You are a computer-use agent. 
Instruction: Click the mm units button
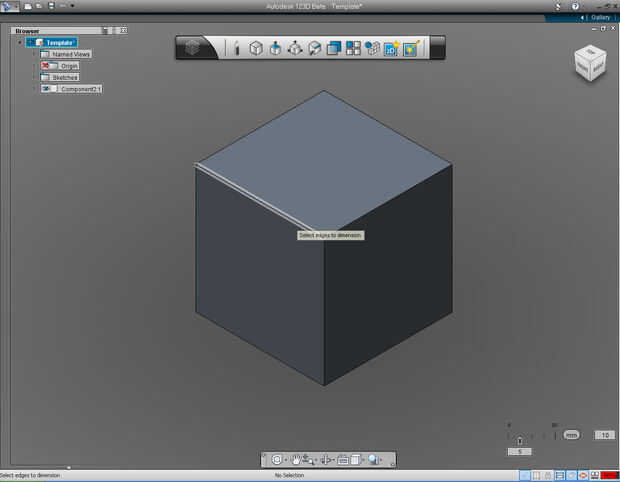pyautogui.click(x=571, y=435)
